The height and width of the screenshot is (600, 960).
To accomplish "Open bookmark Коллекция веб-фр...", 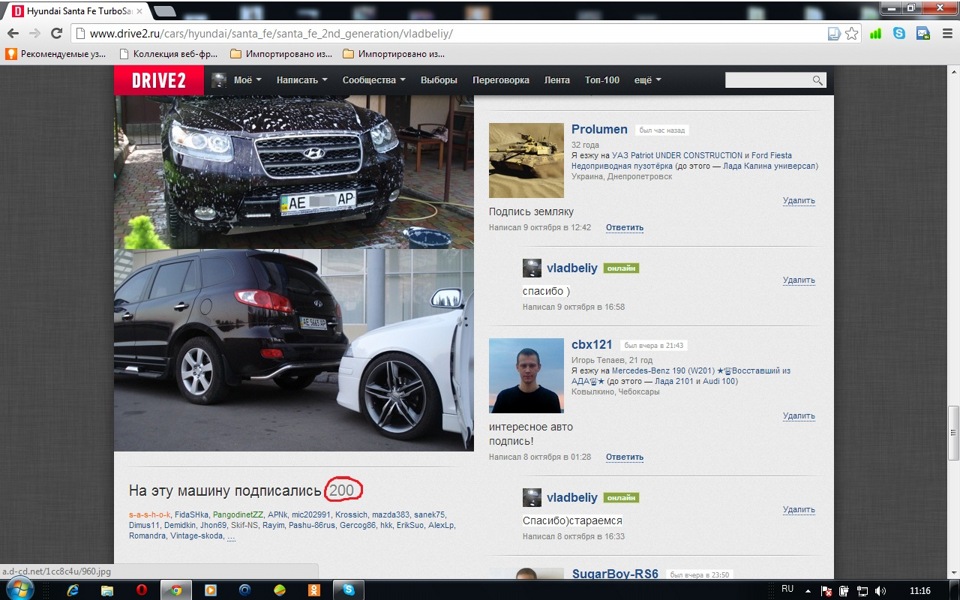I will [x=168, y=54].
